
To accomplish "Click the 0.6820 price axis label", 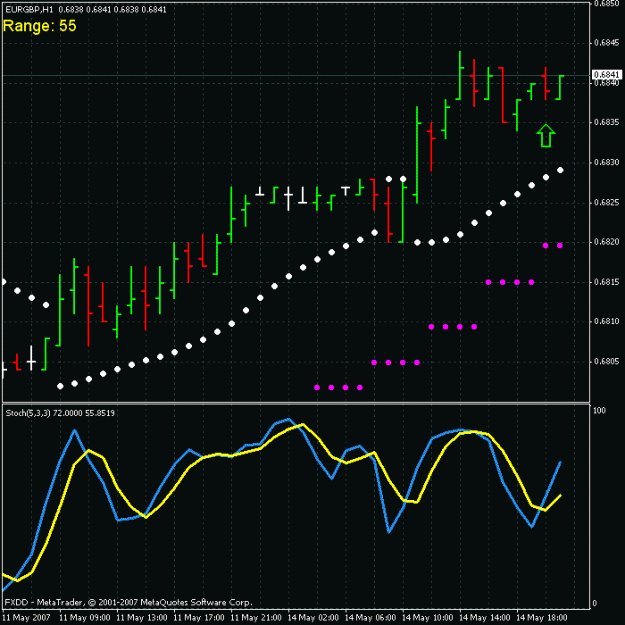I will 607,242.
